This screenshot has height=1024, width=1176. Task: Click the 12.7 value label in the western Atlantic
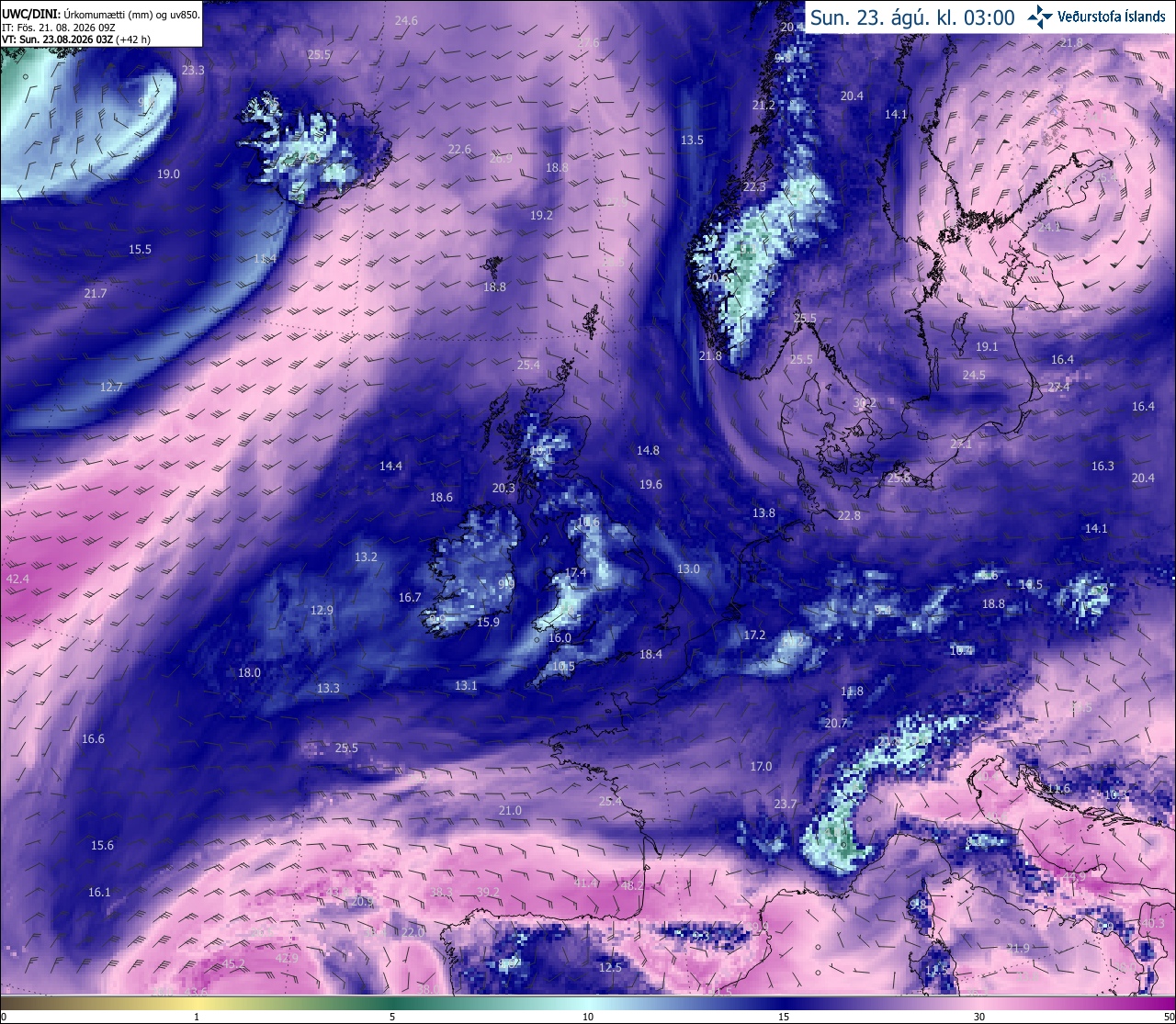(x=111, y=388)
